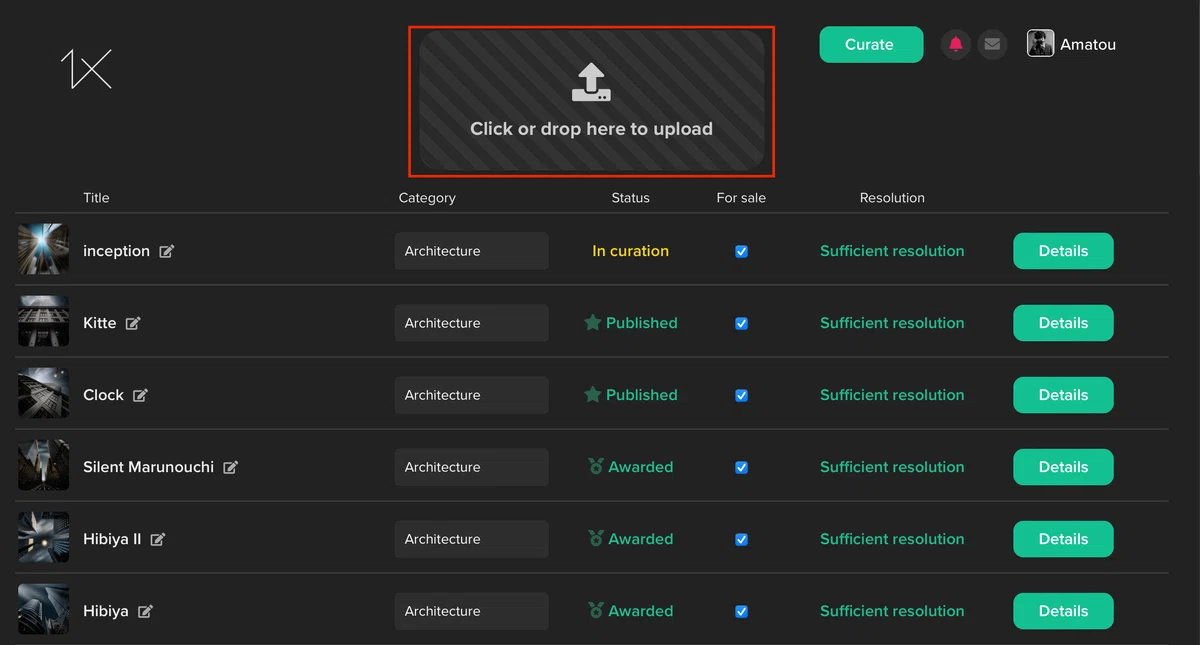Open the inception photo thumbnail
This screenshot has width=1200, height=645.
(x=44, y=250)
